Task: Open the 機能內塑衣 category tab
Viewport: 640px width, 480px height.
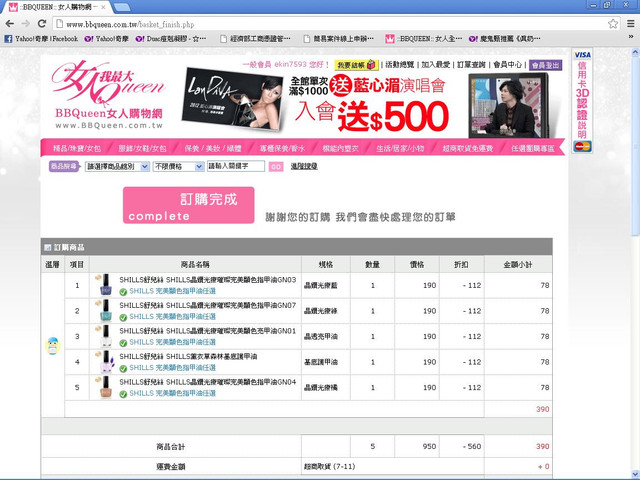Action: point(340,148)
